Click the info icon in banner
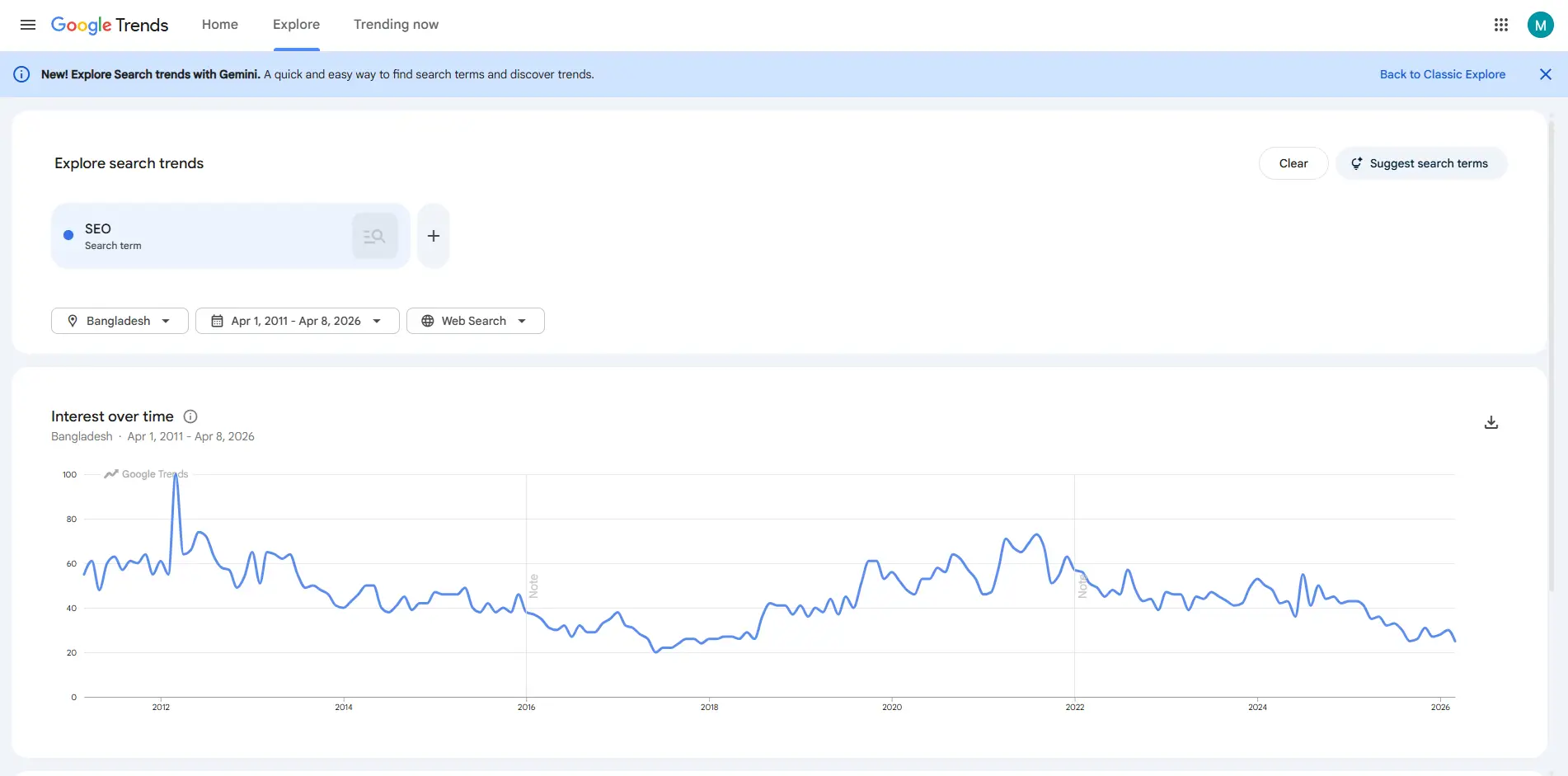This screenshot has height=776, width=1568. [22, 74]
